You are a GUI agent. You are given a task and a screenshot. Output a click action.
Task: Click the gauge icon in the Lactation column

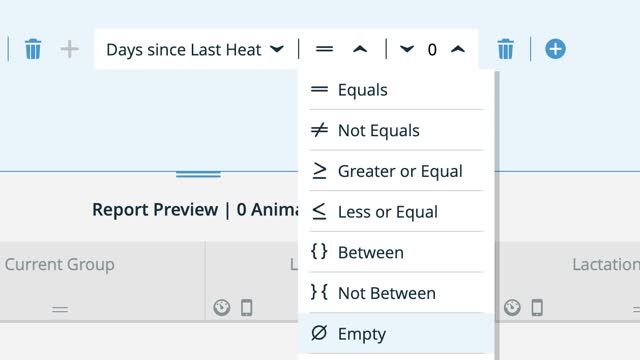512,308
